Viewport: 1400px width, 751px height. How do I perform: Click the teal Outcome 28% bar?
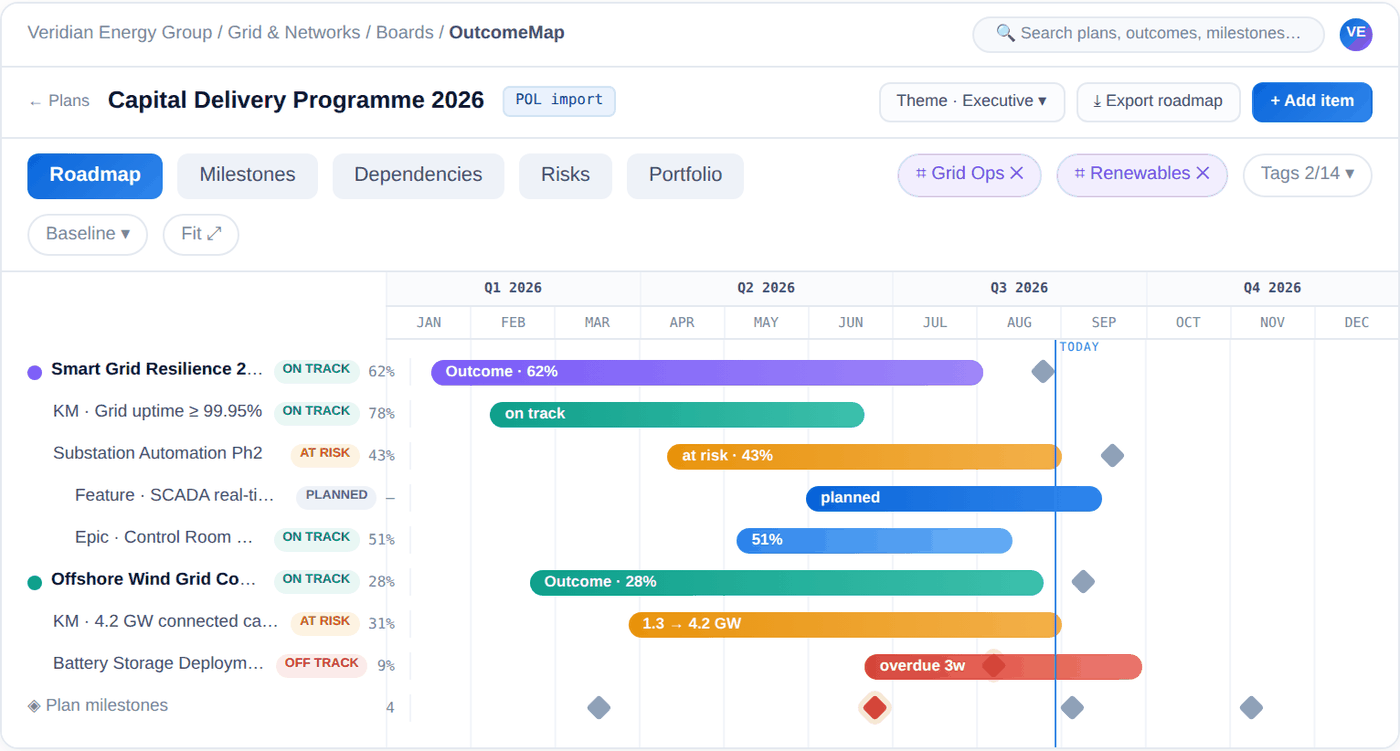(786, 582)
